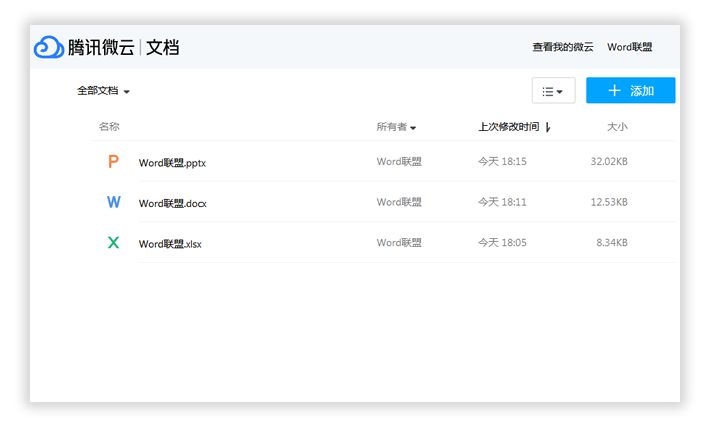Select the owner cell of Word联盟.docx

pyautogui.click(x=399, y=202)
